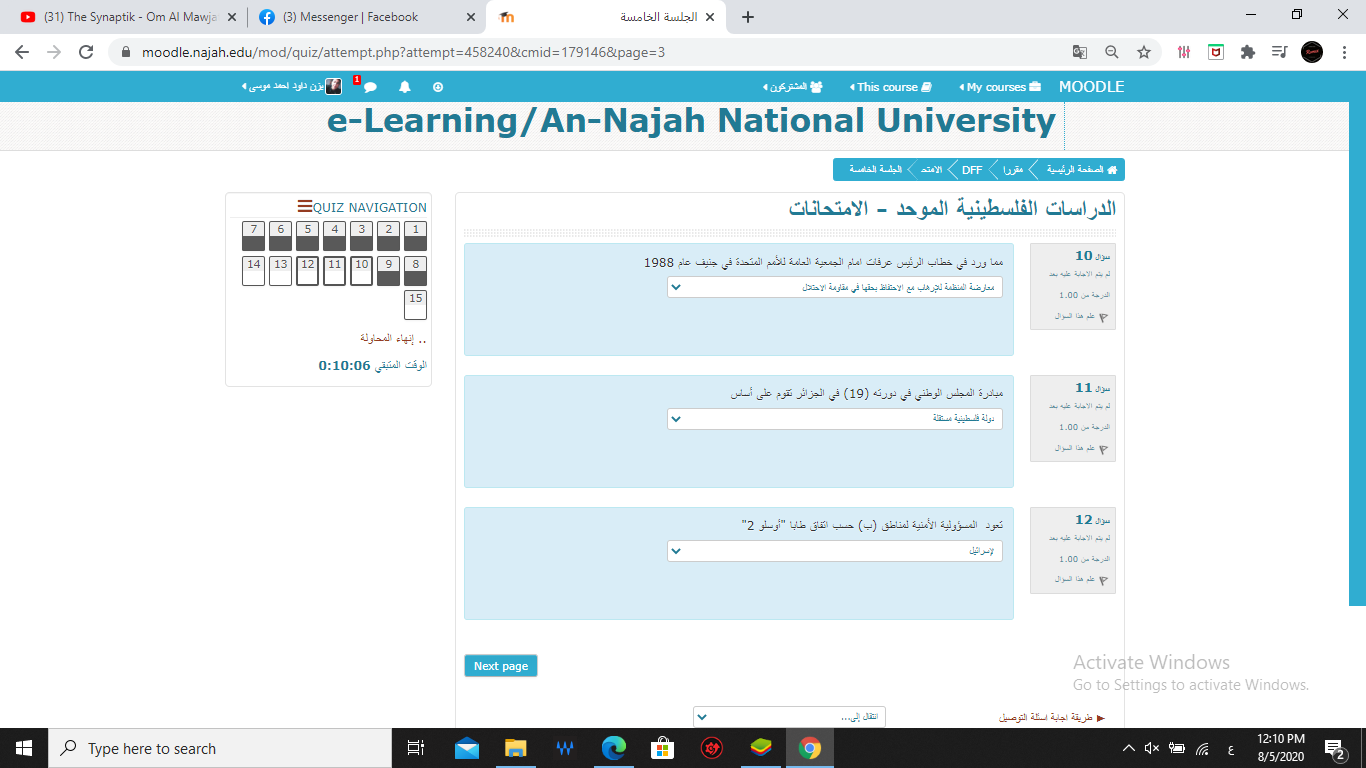This screenshot has width=1366, height=768.
Task: Click the MOODLE brand link
Action: pos(1091,87)
